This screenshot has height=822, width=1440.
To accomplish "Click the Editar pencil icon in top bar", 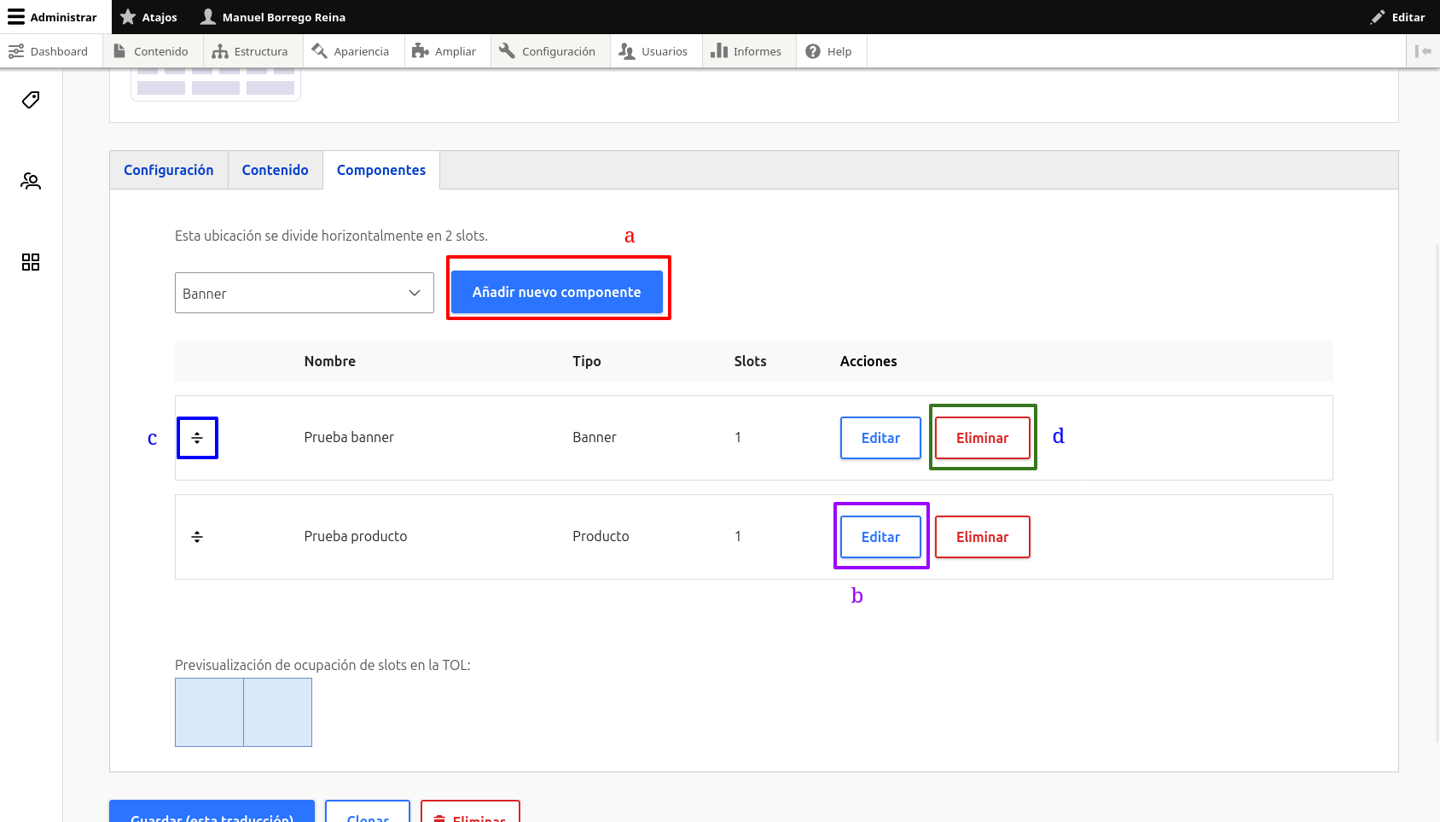I will [1378, 17].
